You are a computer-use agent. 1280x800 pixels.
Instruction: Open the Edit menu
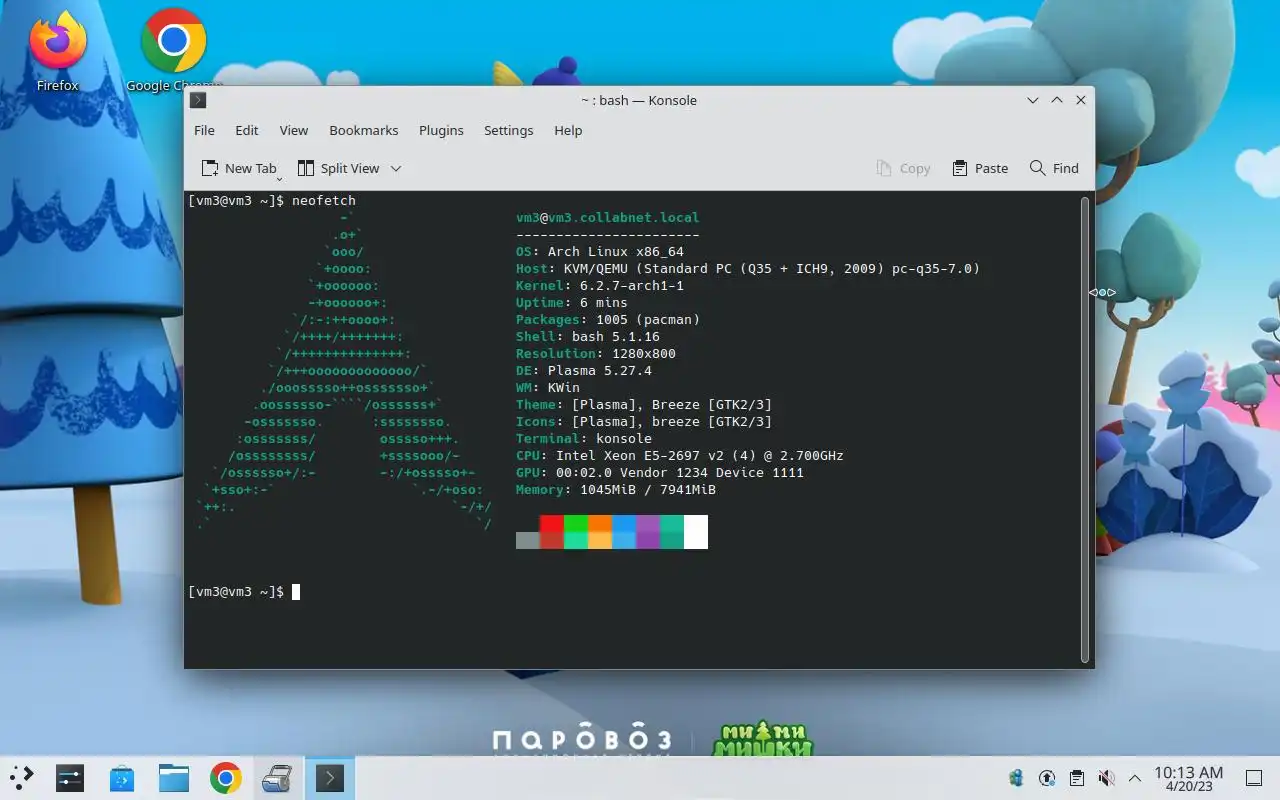point(247,130)
